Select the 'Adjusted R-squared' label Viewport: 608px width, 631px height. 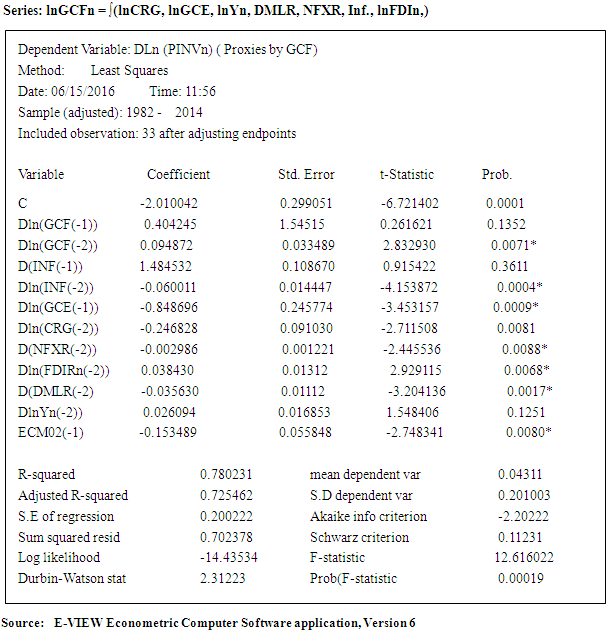[73, 495]
